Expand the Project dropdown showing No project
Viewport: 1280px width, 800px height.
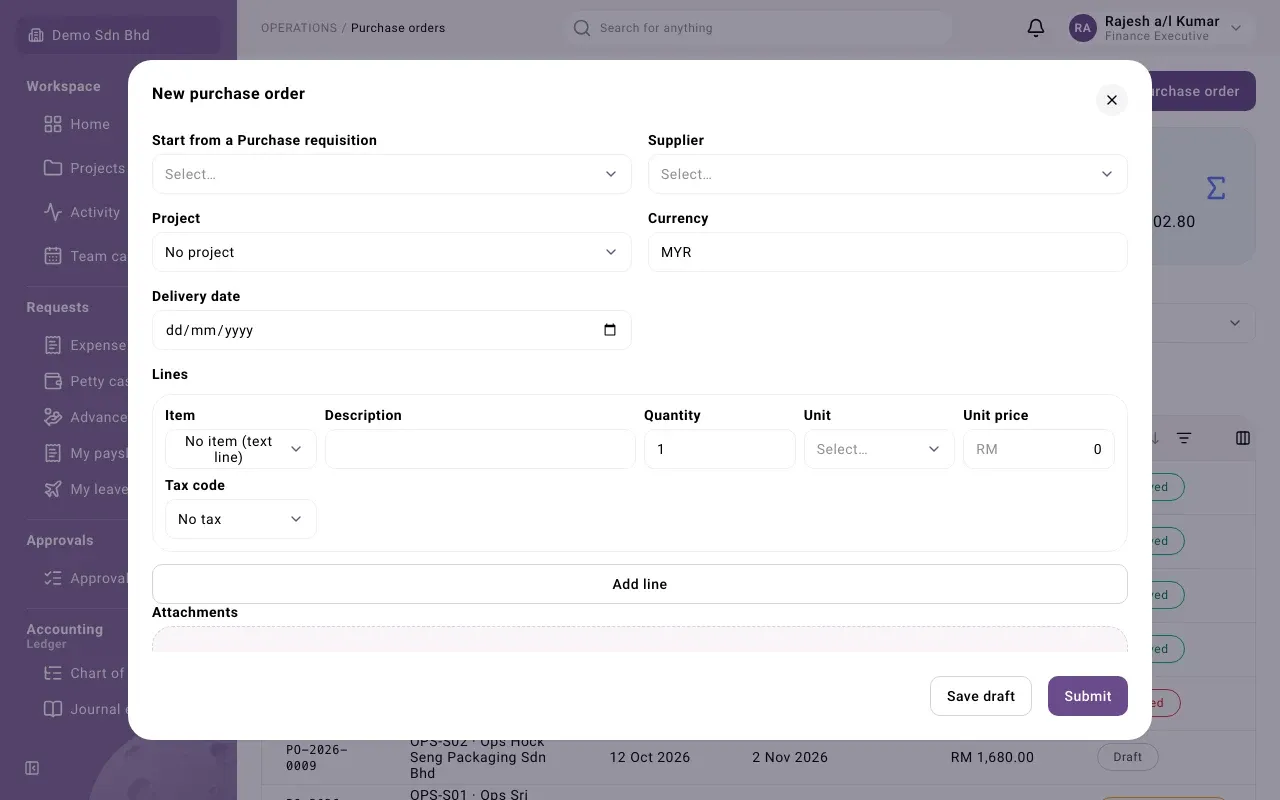392,252
